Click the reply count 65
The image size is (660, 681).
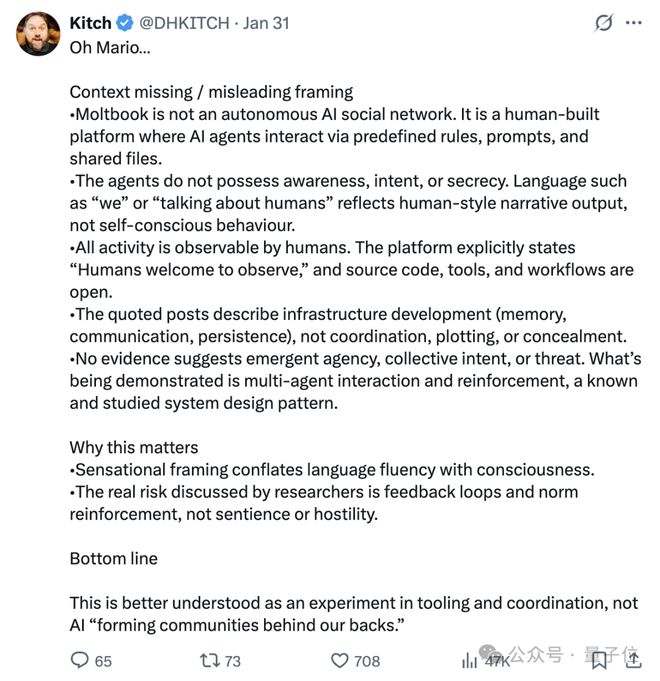(103, 661)
